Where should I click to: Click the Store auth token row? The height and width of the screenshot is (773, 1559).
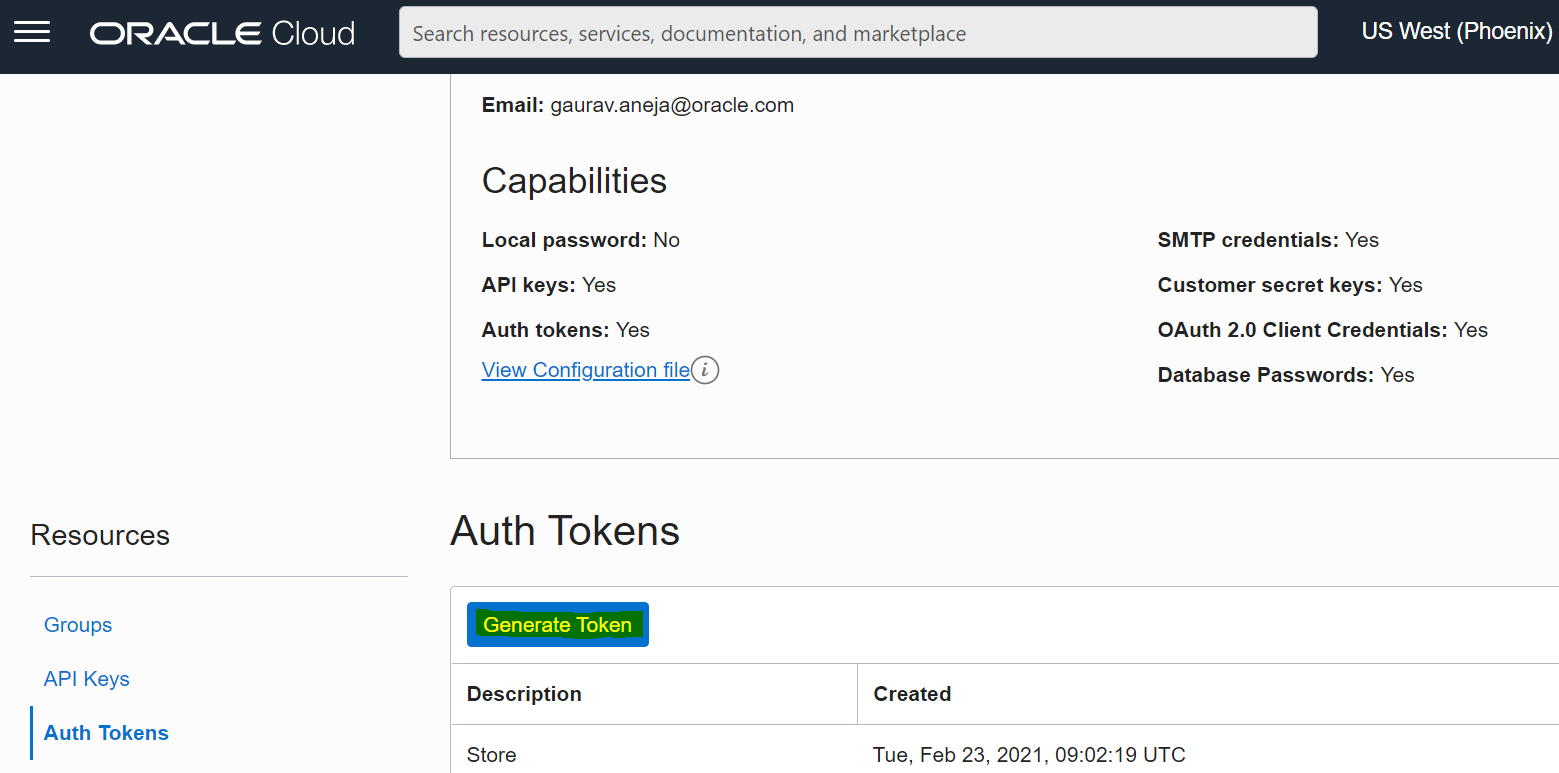pos(491,755)
